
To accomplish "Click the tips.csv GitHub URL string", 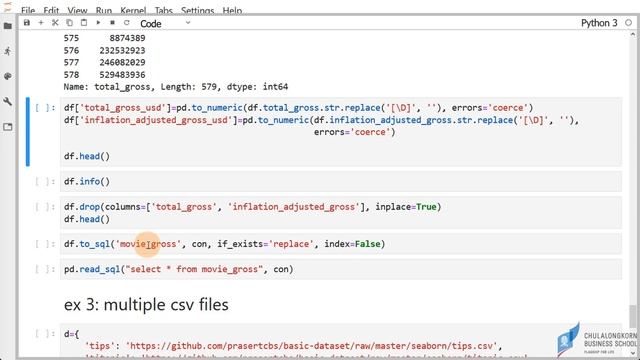I will click(313, 346).
